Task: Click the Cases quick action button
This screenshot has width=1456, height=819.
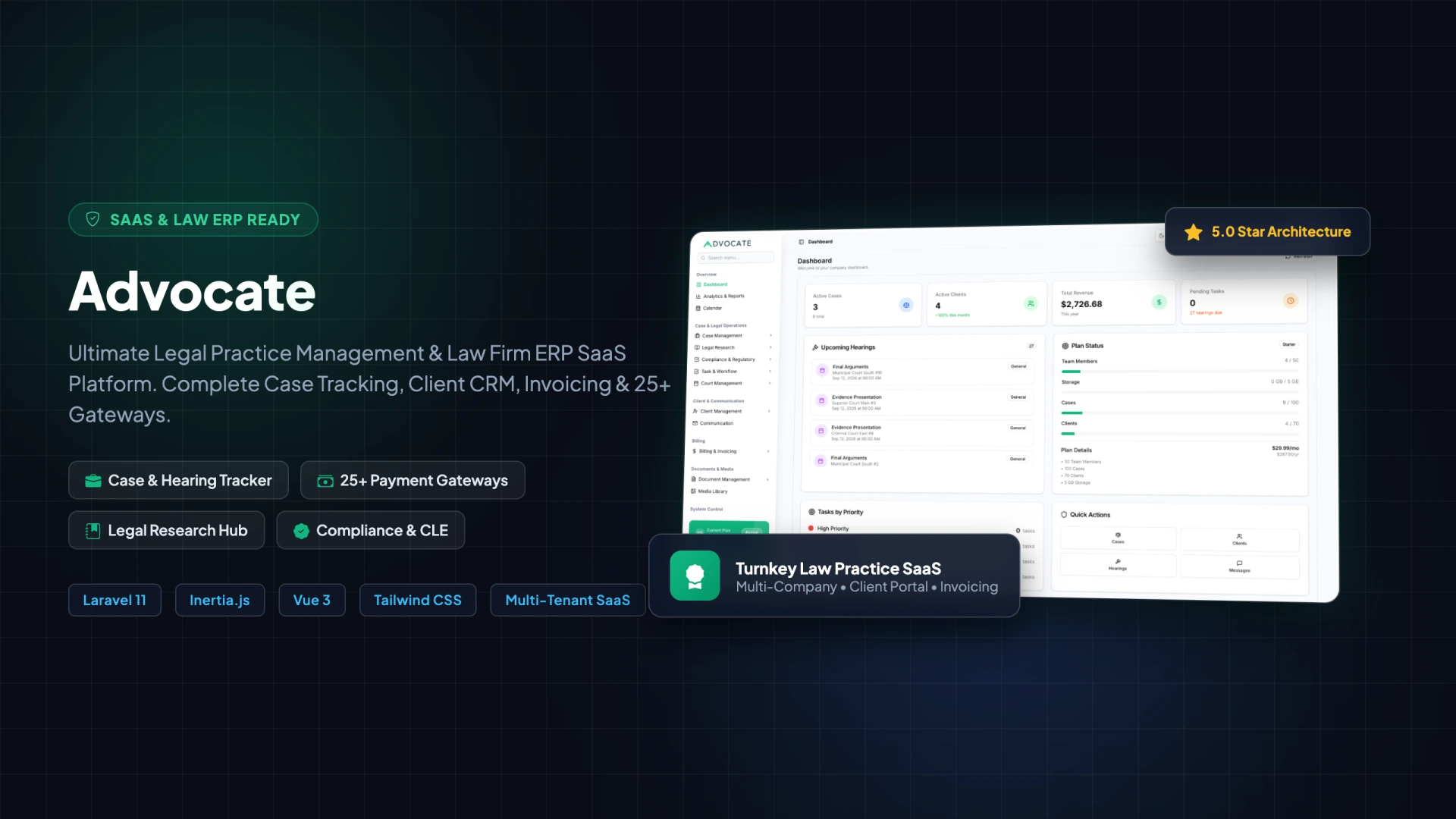Action: (1118, 538)
